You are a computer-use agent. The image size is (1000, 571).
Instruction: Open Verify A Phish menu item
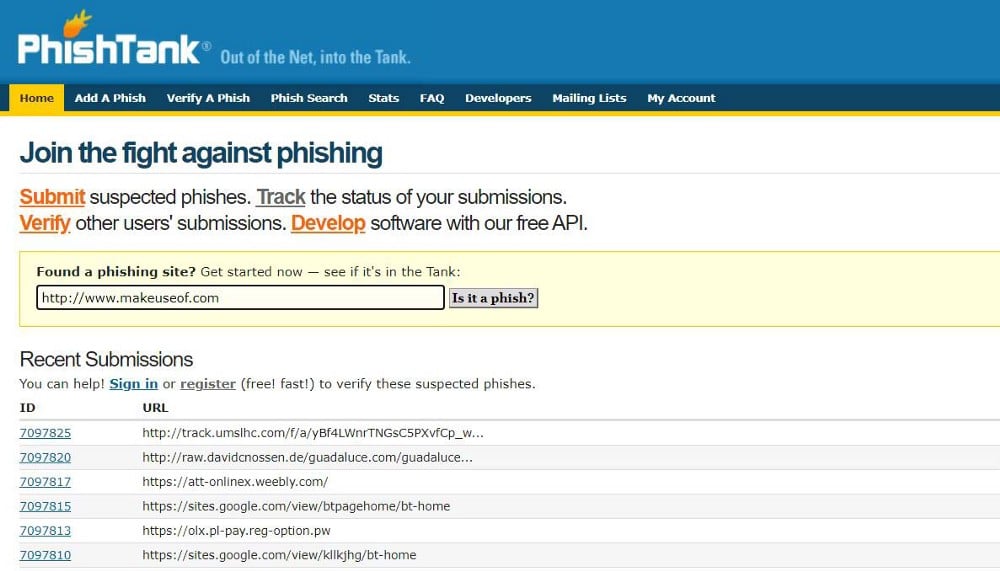tap(208, 98)
